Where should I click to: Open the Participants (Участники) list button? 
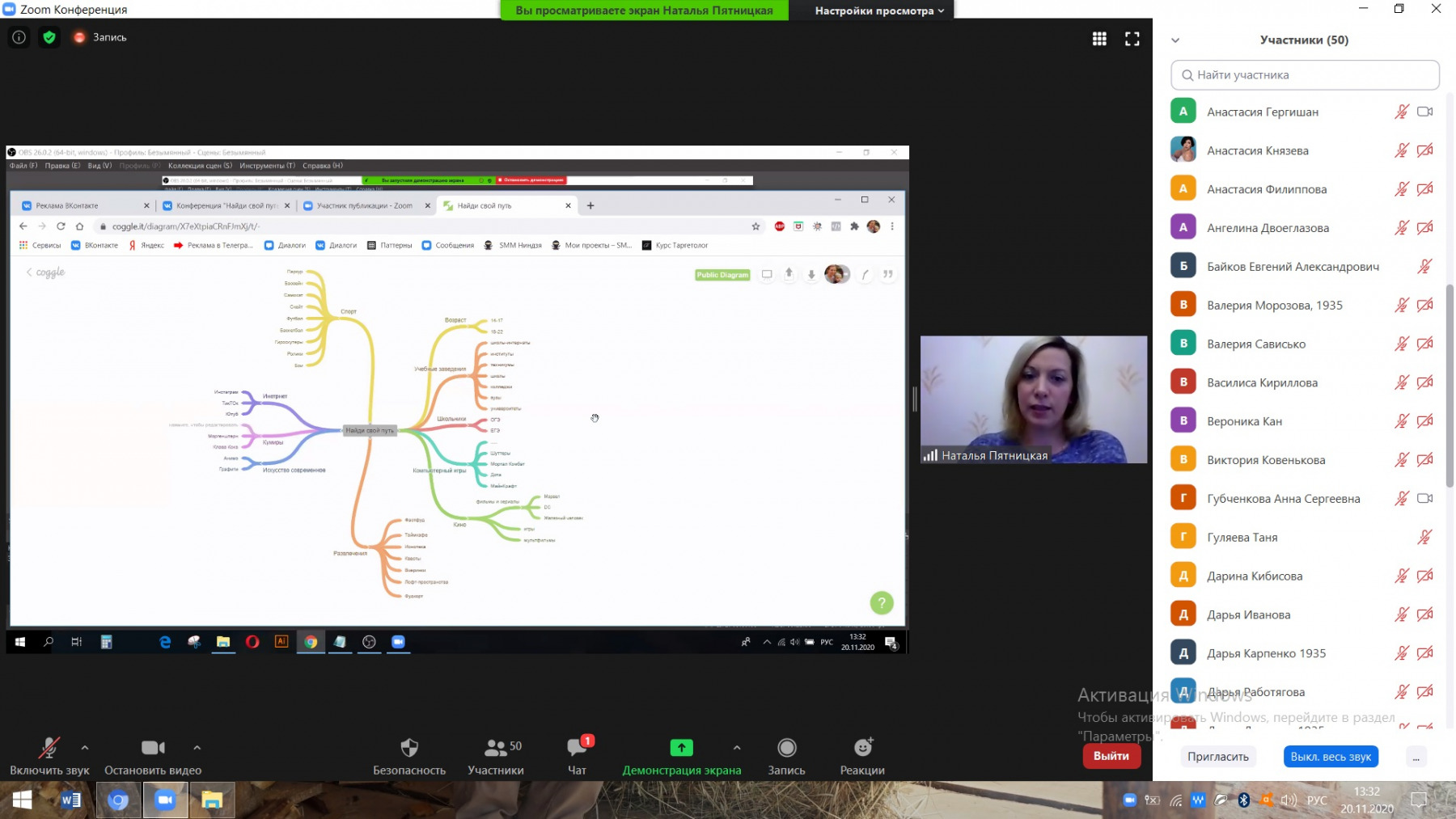pos(495,755)
